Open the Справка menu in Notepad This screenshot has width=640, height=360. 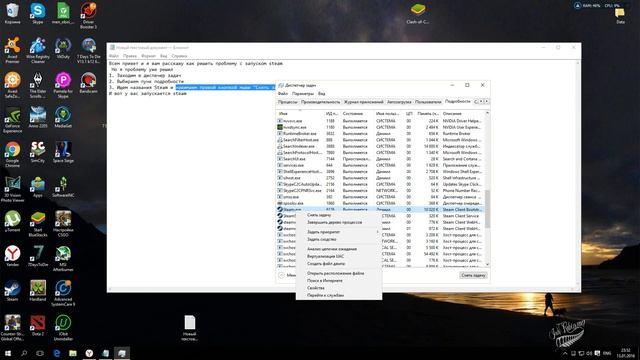[x=179, y=56]
